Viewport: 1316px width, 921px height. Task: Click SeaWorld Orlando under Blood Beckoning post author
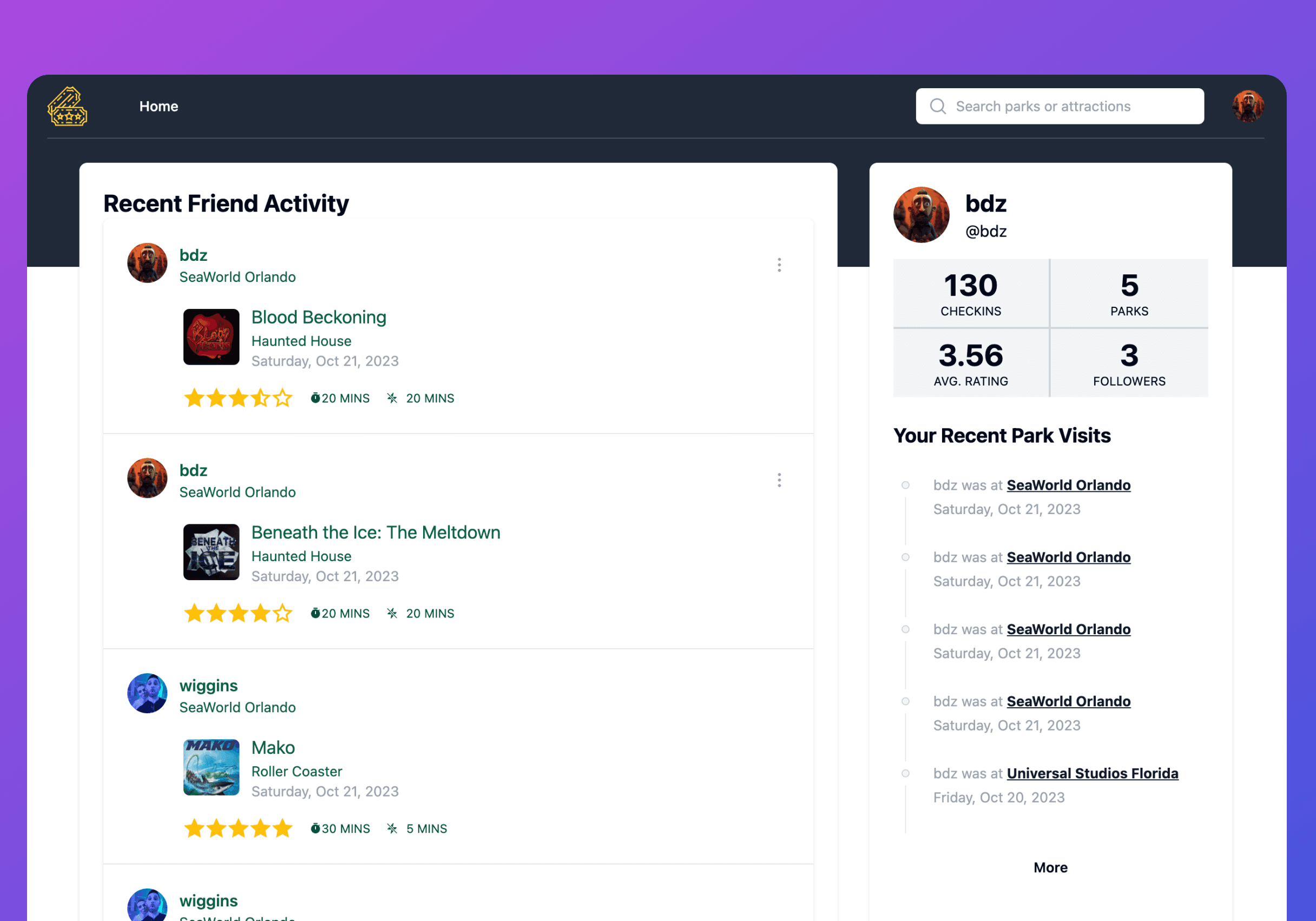pyautogui.click(x=238, y=277)
